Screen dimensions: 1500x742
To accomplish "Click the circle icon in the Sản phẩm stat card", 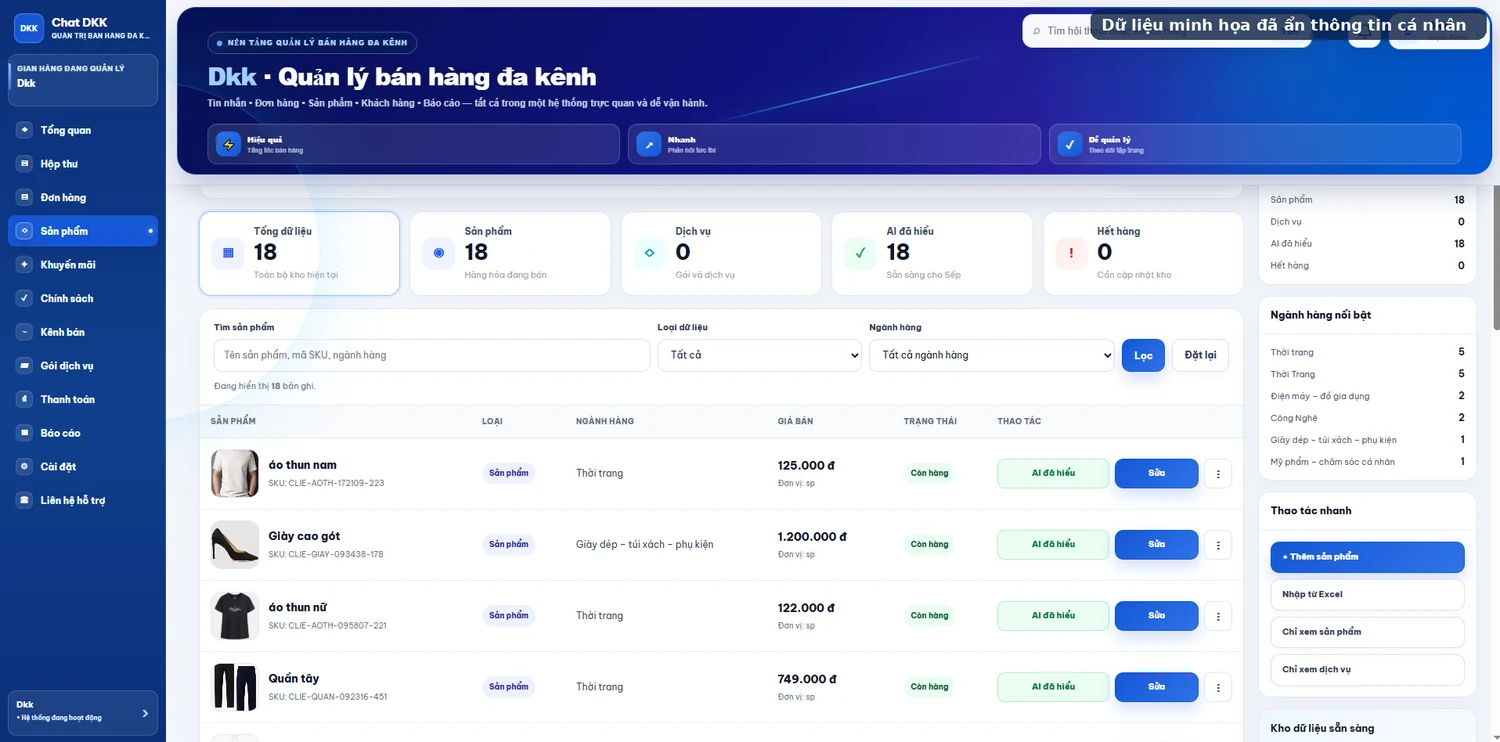I will click(x=439, y=253).
